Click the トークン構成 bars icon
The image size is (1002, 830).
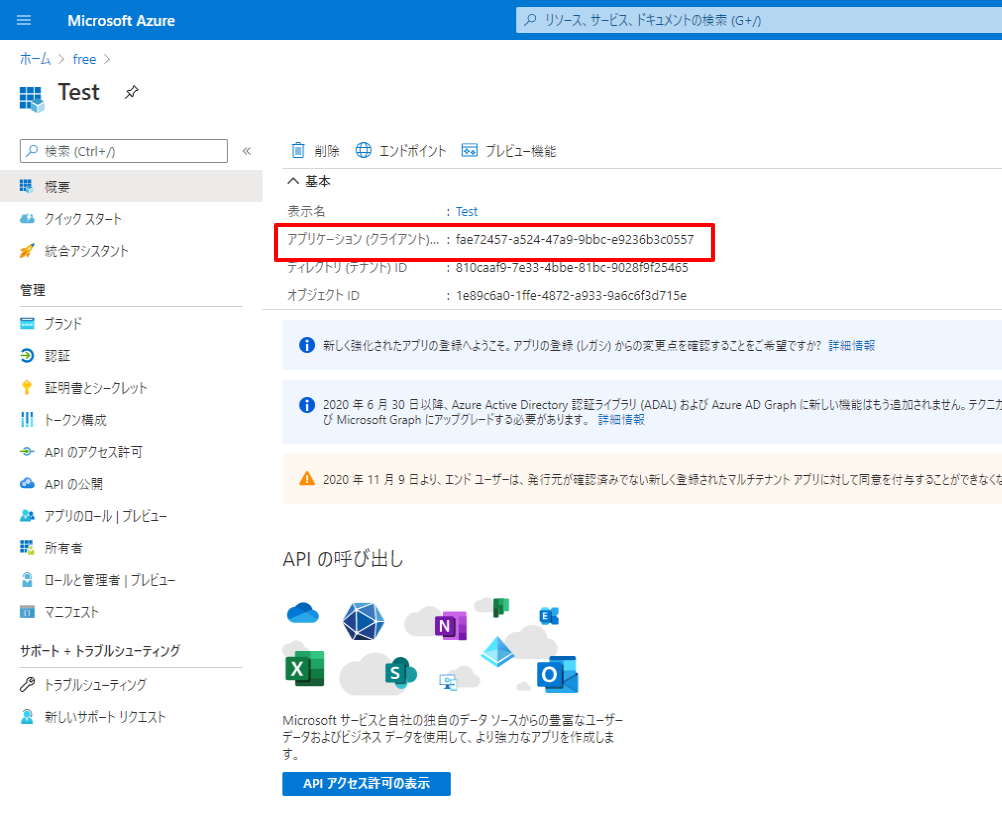[x=27, y=419]
